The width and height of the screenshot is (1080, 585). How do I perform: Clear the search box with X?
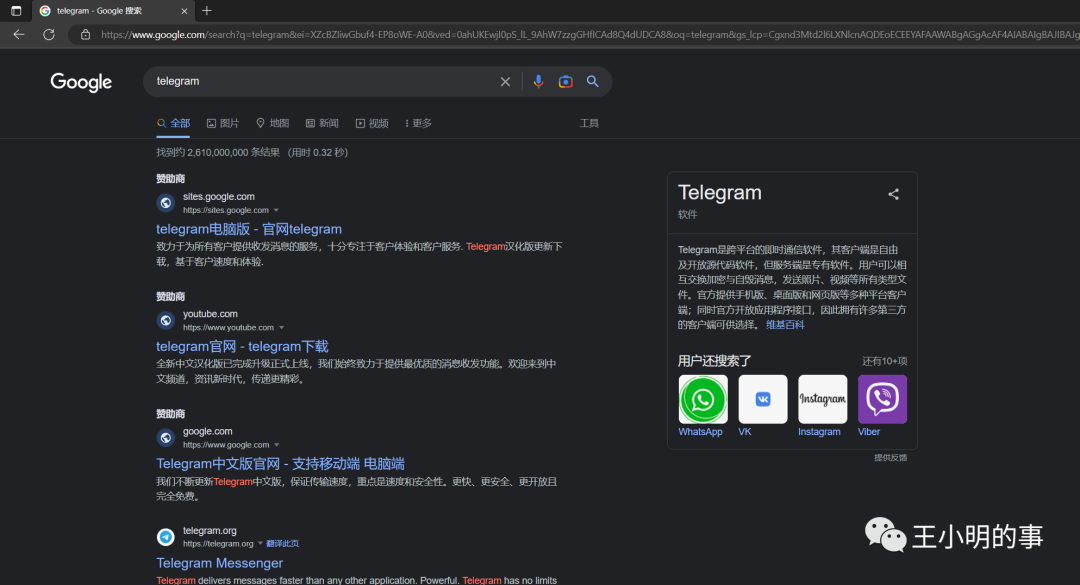(x=505, y=81)
